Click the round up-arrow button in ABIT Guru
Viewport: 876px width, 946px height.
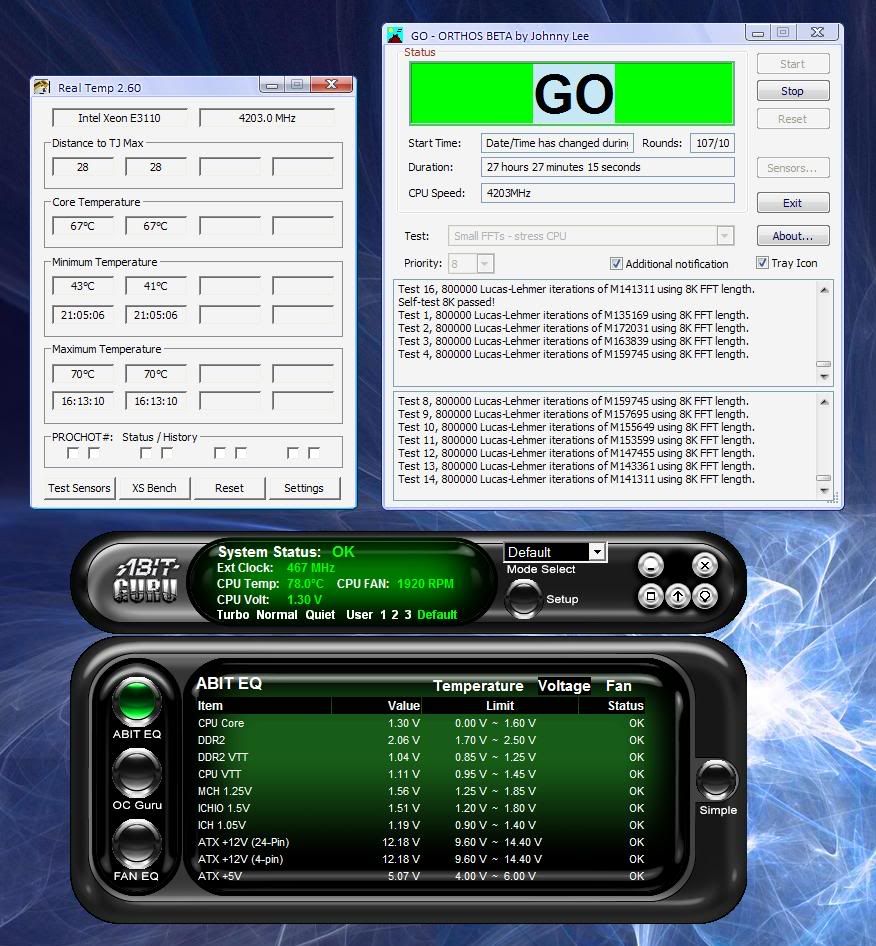click(678, 597)
